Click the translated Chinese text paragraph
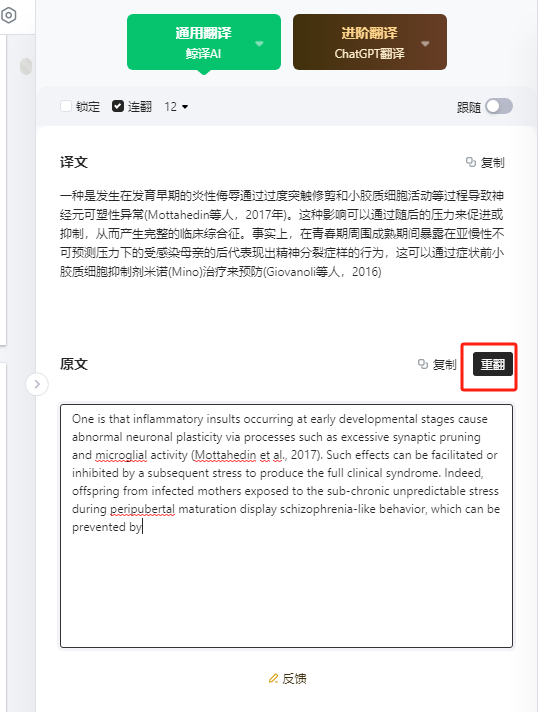548x712 pixels. 282,233
